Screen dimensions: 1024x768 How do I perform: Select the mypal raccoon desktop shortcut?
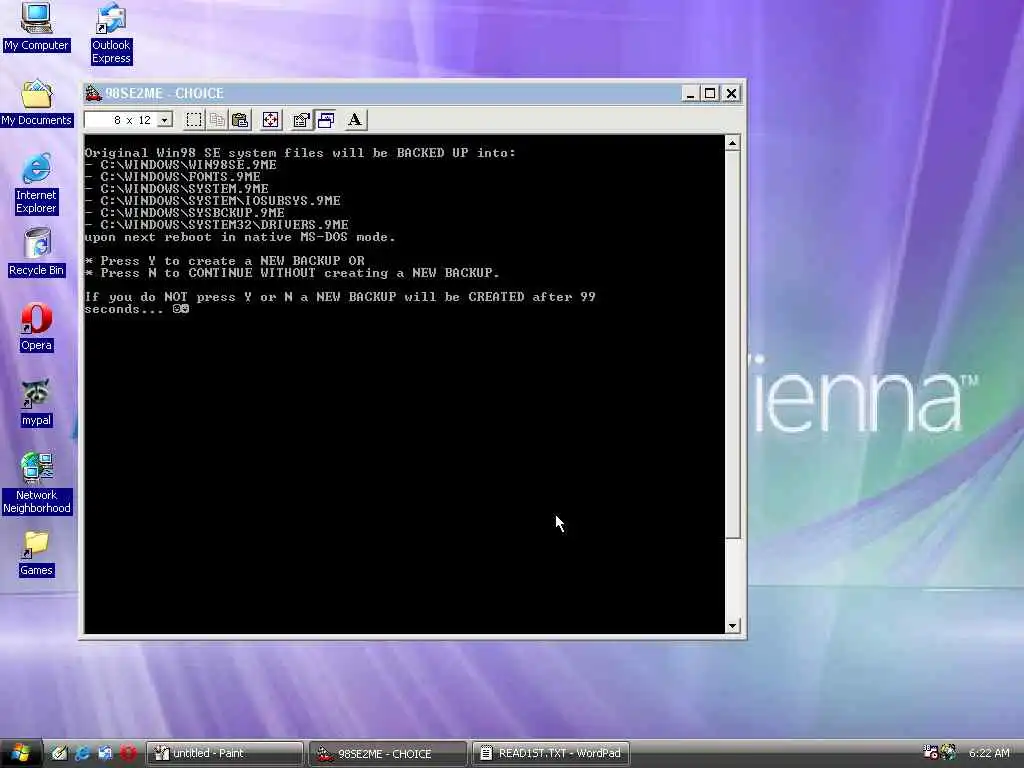[x=36, y=403]
